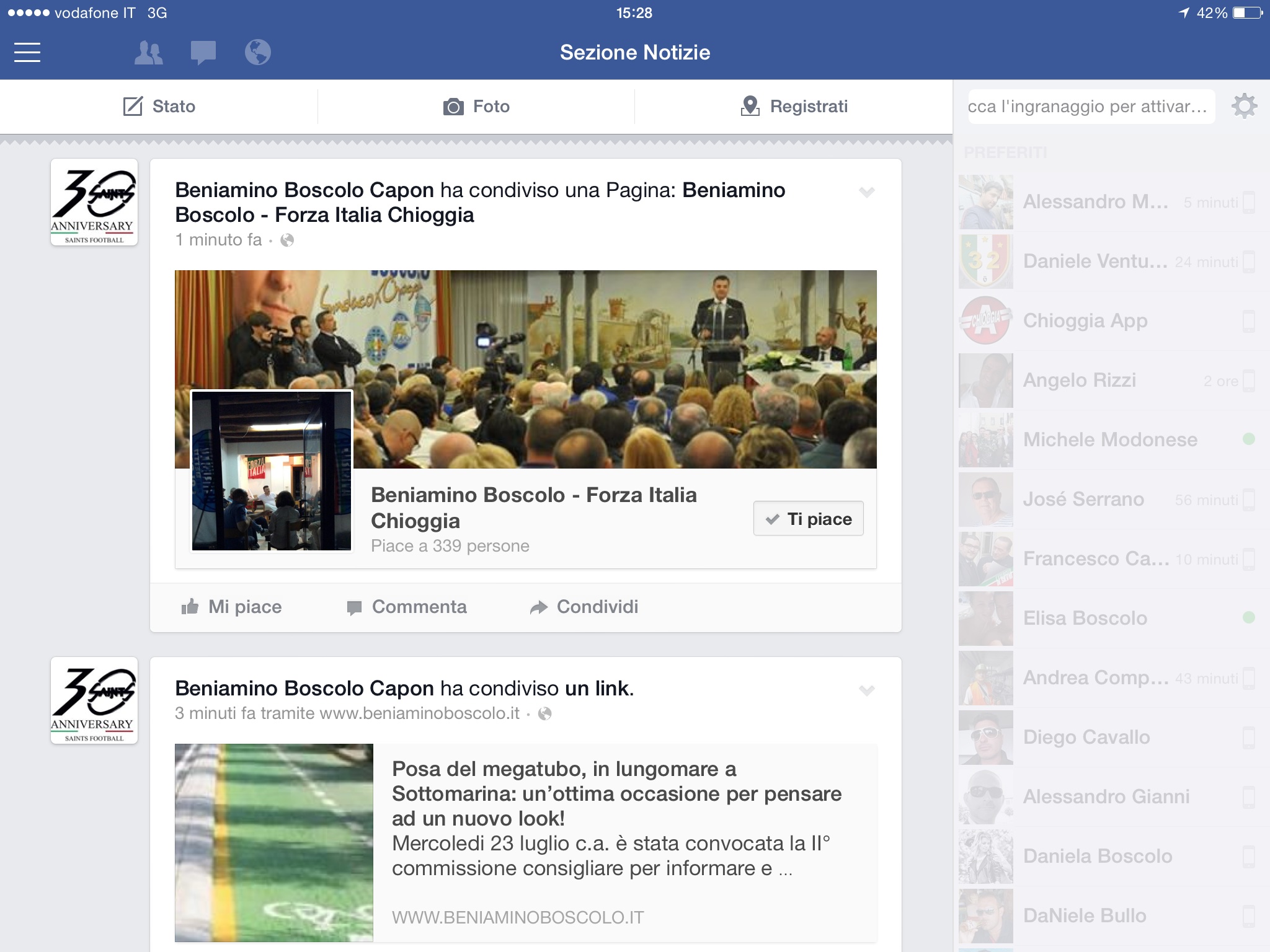Open Beniamino Boscolo Capon profile from first post

point(304,190)
